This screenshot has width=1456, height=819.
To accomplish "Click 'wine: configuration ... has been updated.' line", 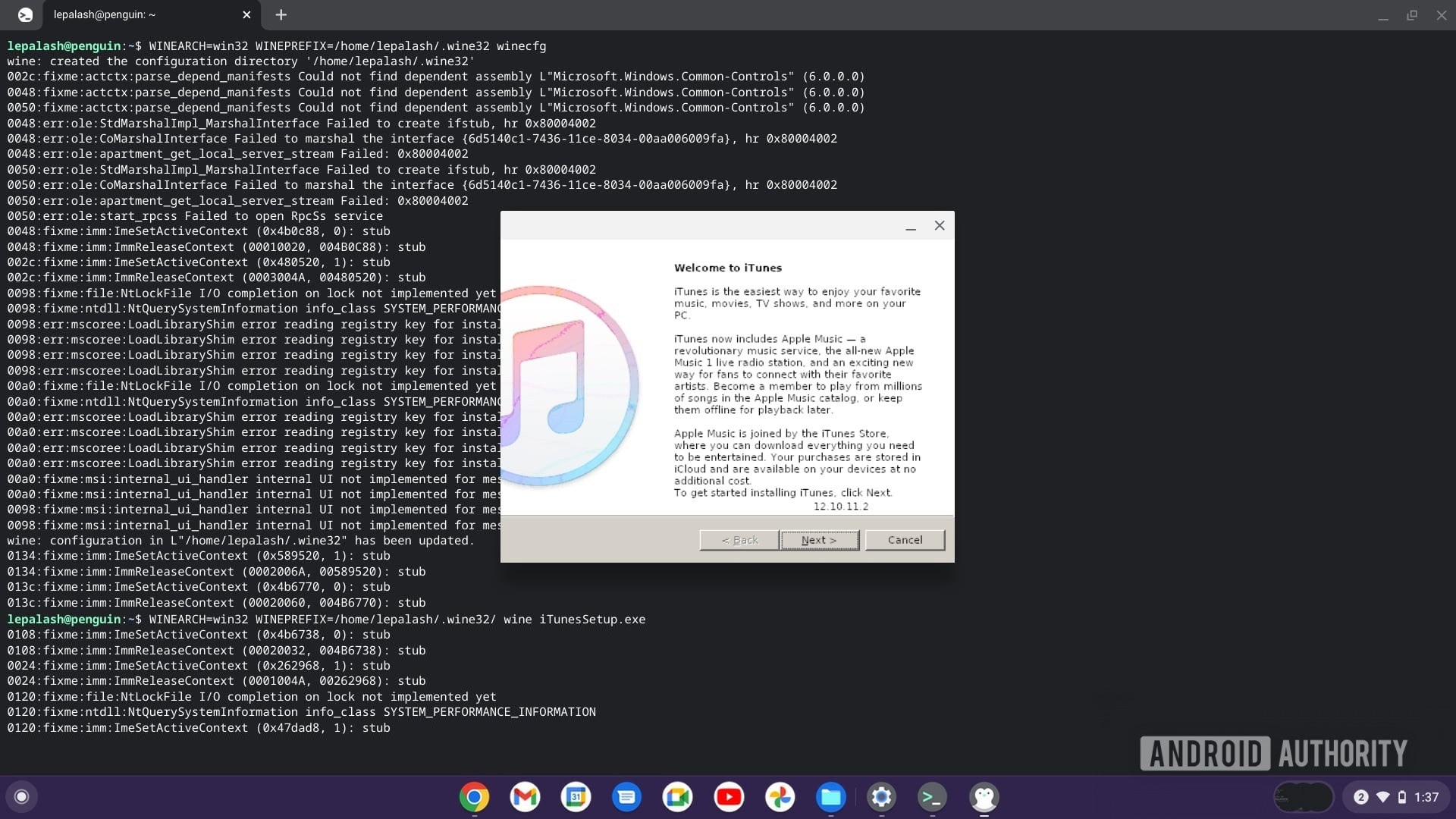I will (x=240, y=541).
